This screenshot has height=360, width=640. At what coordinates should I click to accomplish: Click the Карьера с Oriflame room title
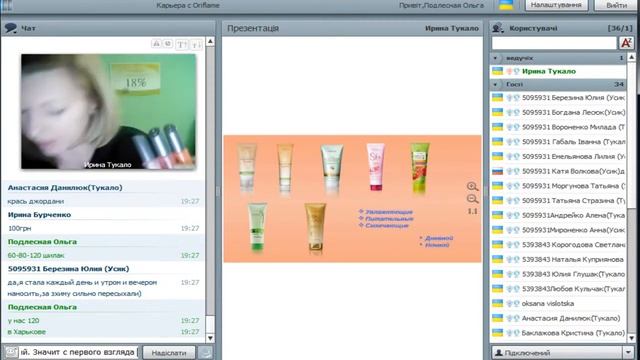pos(188,5)
